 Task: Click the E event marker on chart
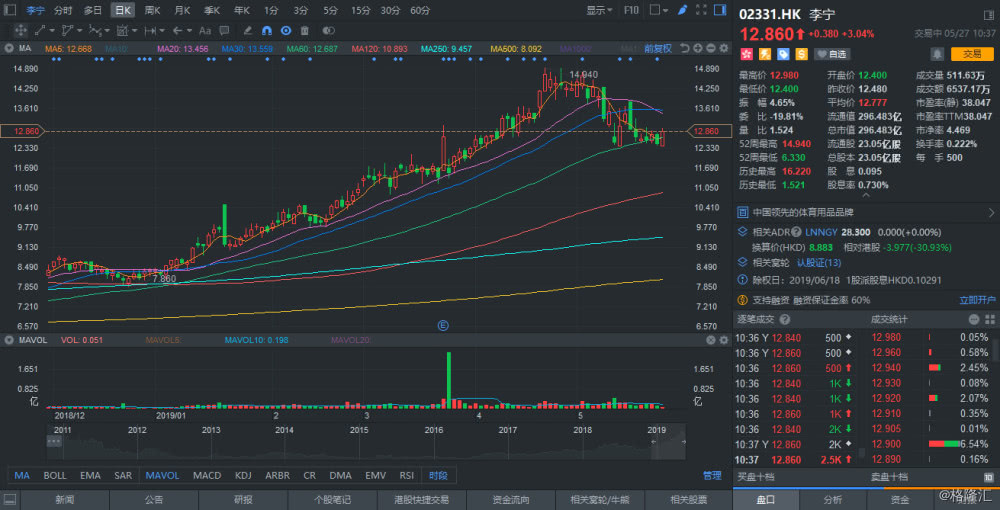tap(443, 325)
